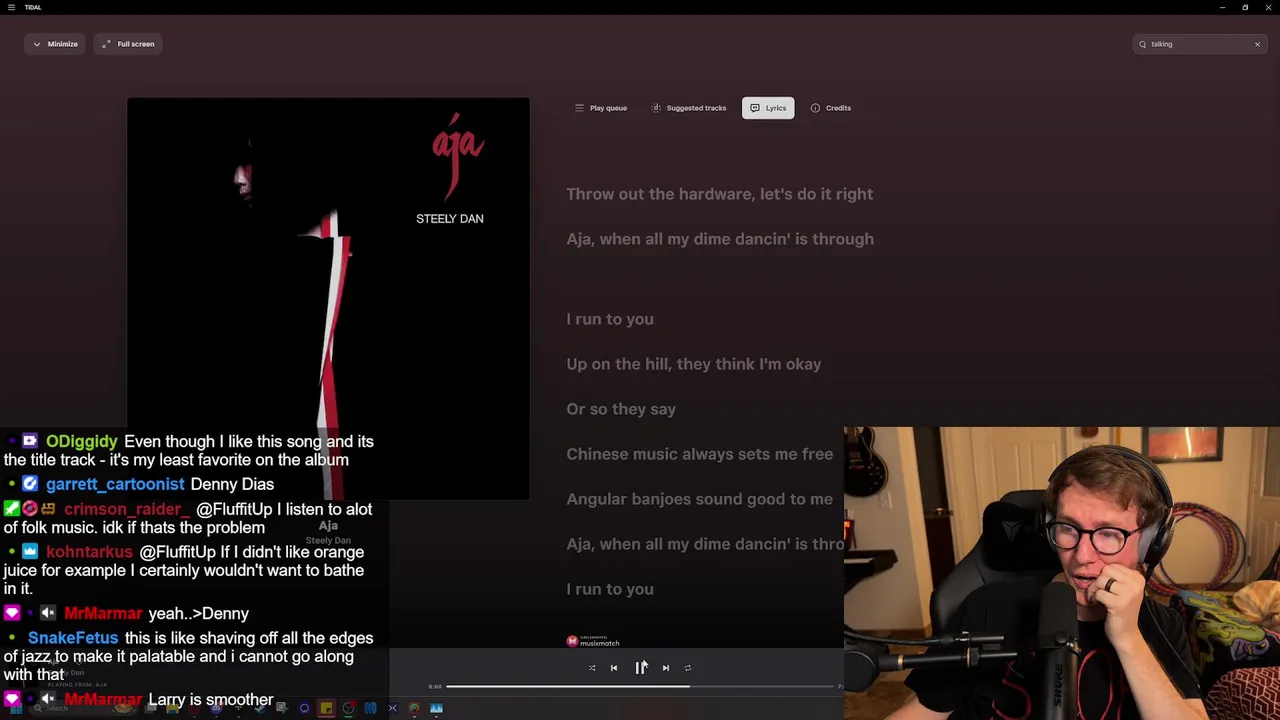
Task: Toggle repeat mode
Action: click(688, 668)
